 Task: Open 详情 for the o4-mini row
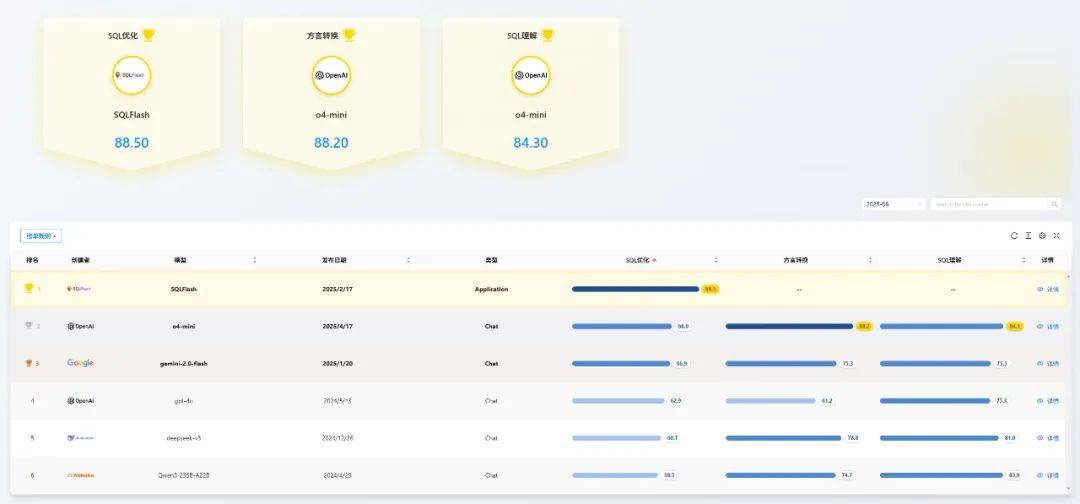tap(1048, 326)
